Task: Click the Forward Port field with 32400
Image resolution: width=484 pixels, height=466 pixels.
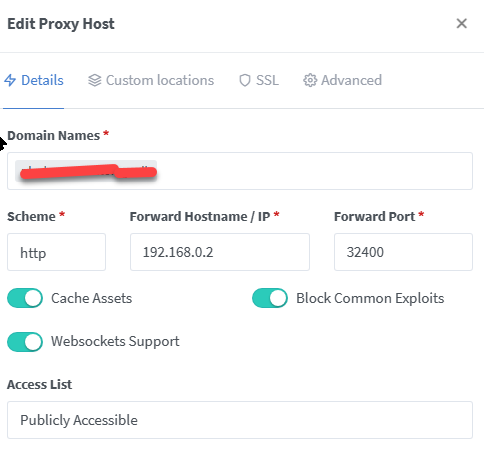Action: click(403, 252)
